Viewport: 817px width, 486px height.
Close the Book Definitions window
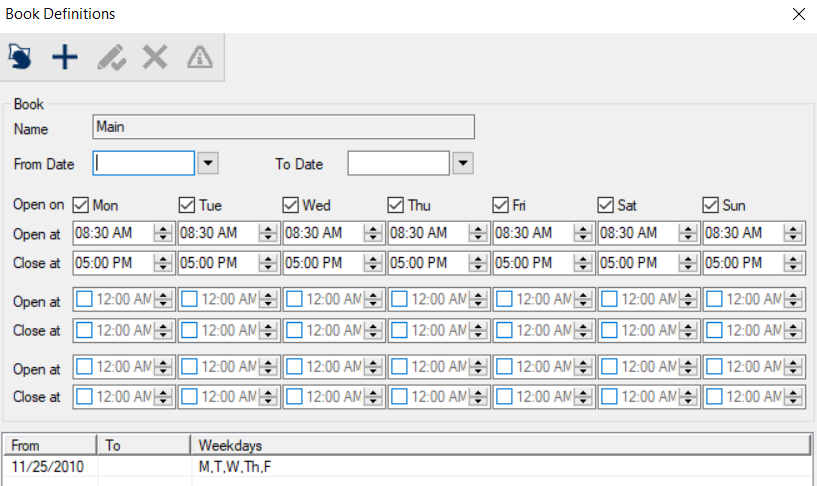click(x=798, y=14)
